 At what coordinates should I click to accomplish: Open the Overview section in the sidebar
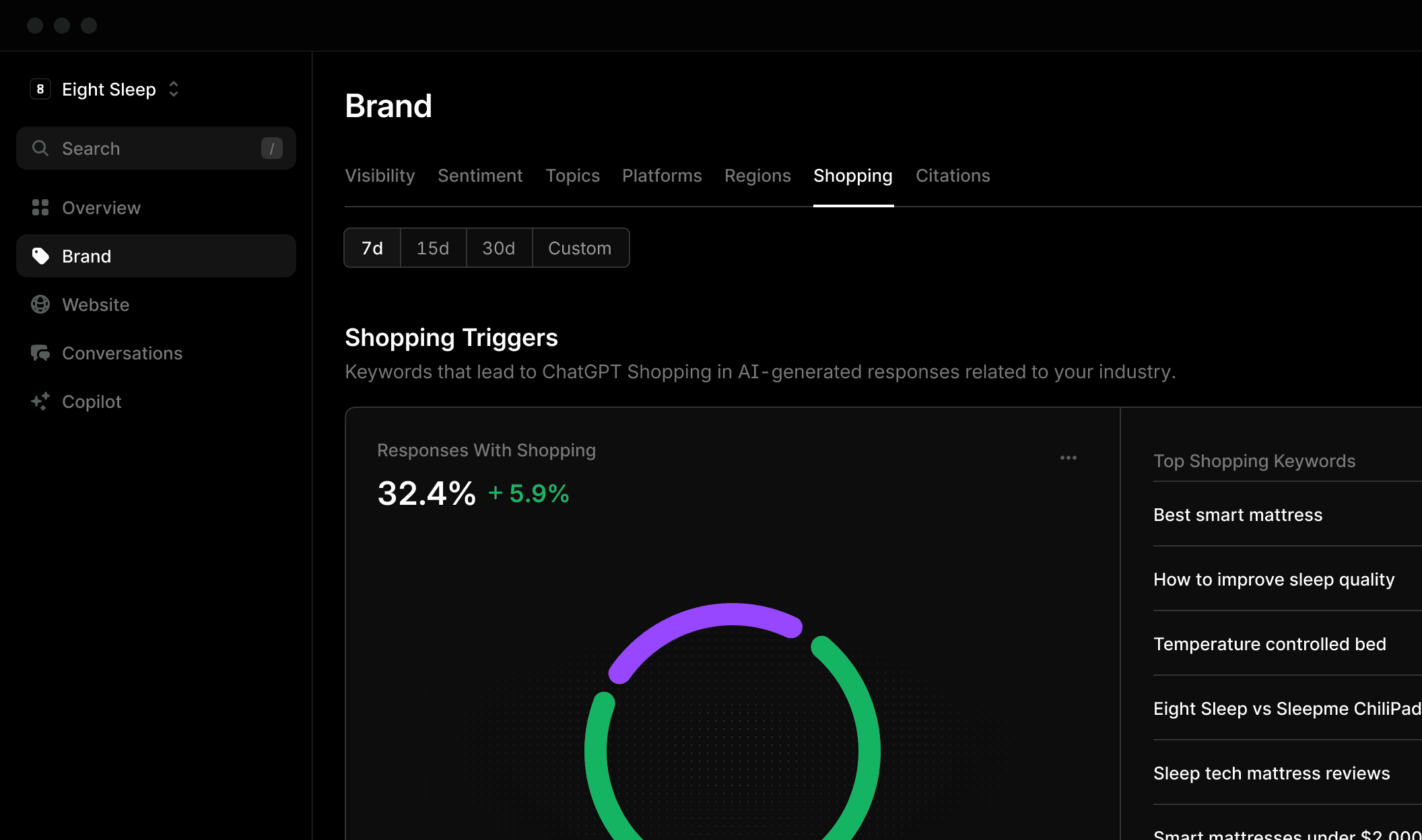pyautogui.click(x=101, y=207)
